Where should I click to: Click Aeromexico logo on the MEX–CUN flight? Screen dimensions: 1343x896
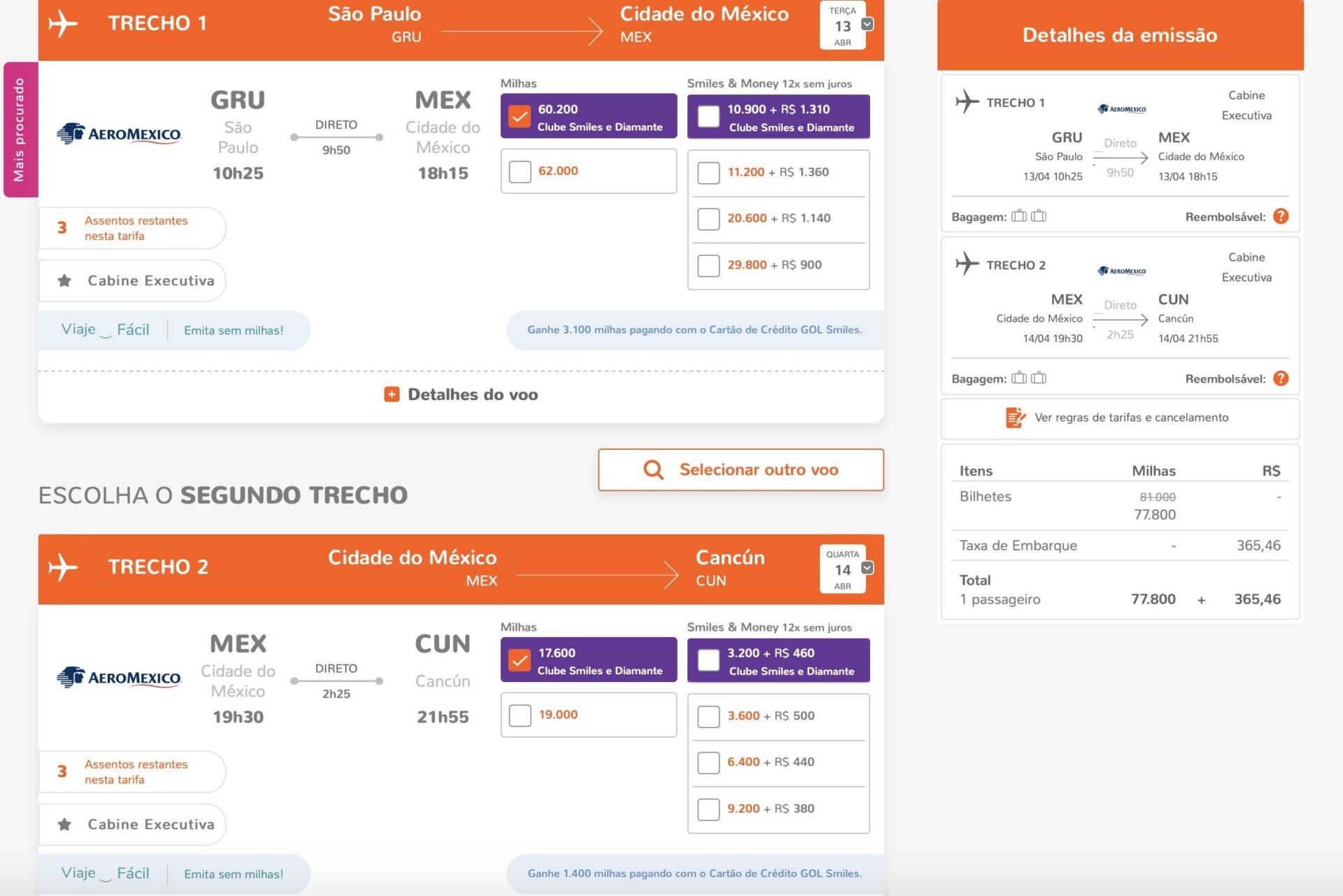(x=119, y=677)
